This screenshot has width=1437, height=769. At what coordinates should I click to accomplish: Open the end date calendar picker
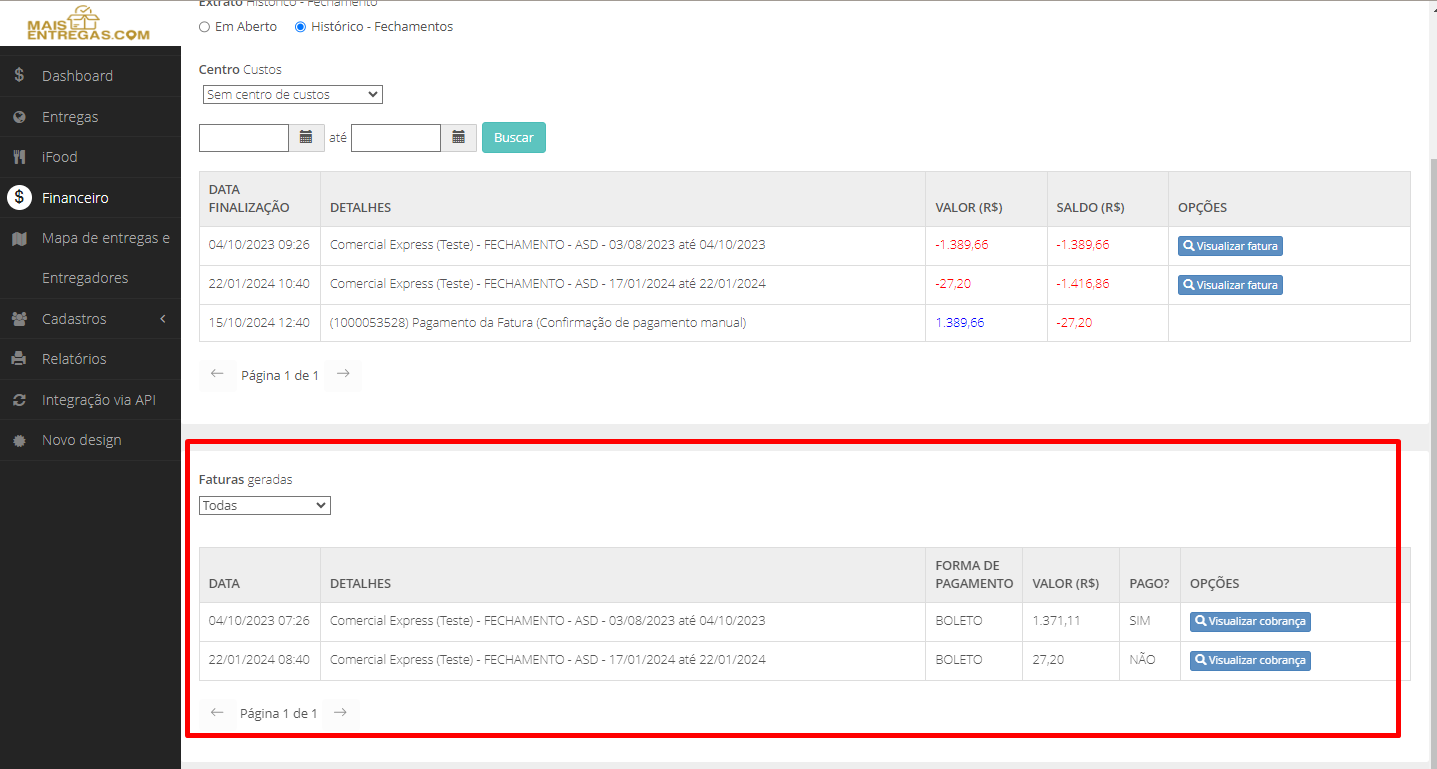pos(458,137)
